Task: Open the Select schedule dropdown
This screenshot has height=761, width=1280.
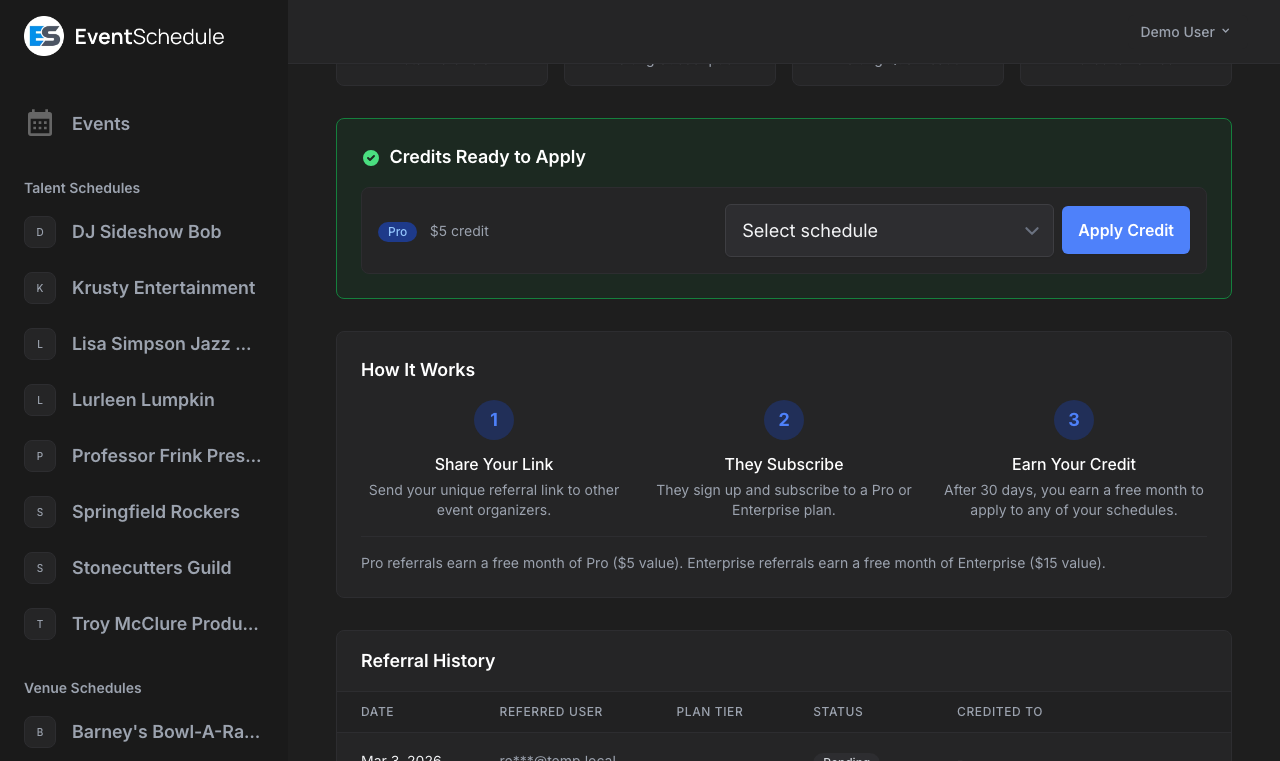Action: (889, 230)
